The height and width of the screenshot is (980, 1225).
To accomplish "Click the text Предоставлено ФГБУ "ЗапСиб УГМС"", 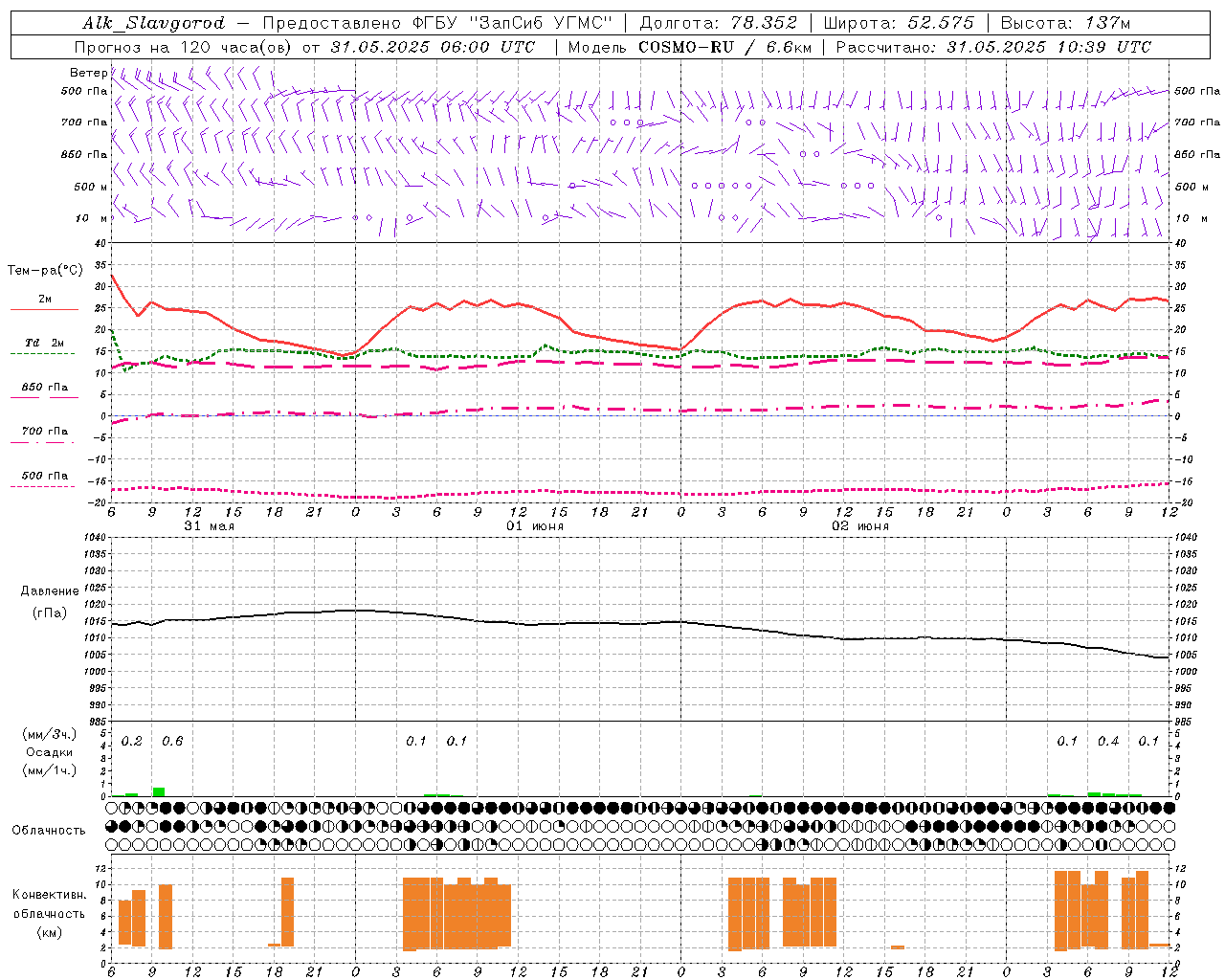I will (436, 23).
